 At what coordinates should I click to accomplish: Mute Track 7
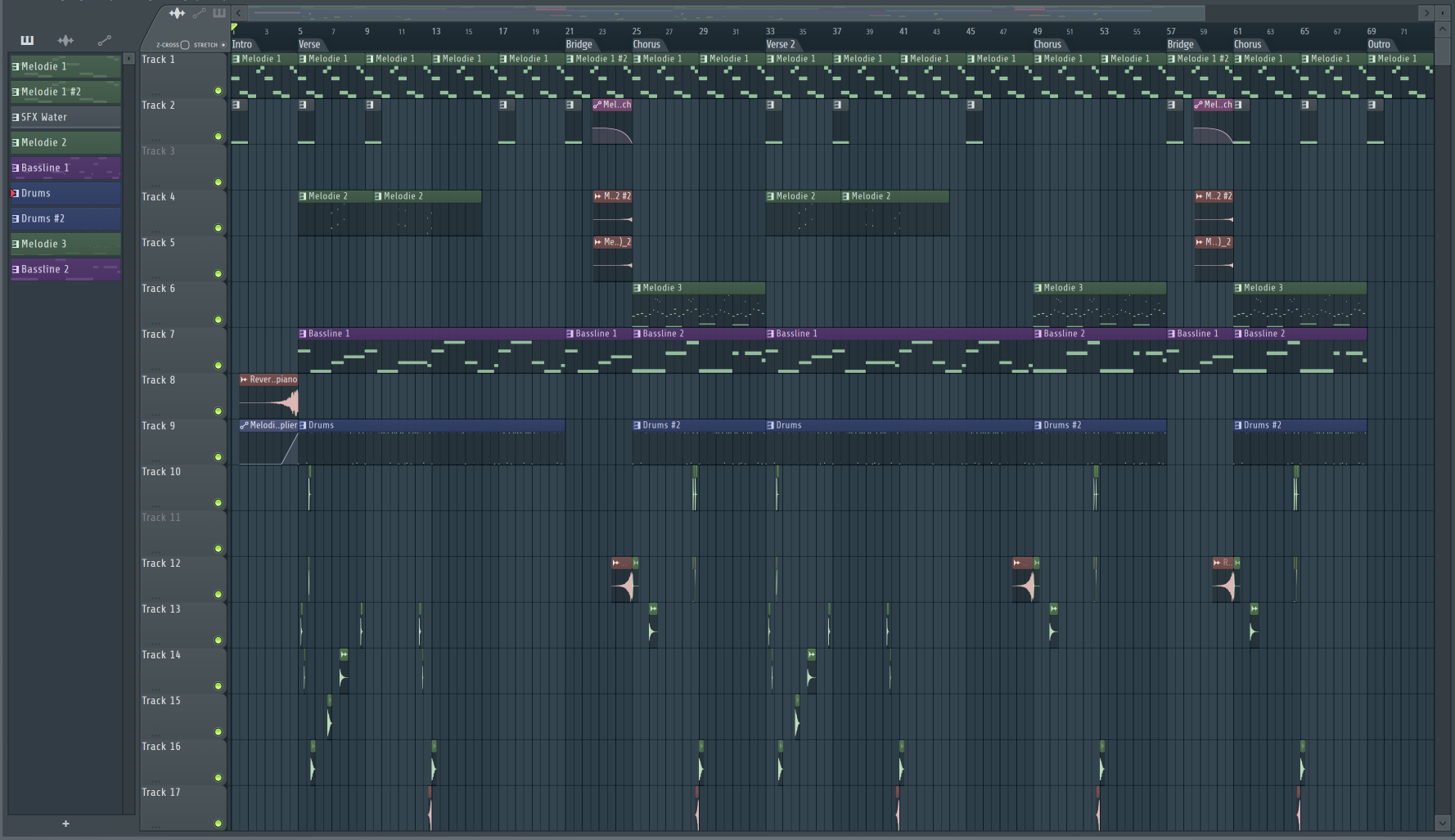coord(218,366)
